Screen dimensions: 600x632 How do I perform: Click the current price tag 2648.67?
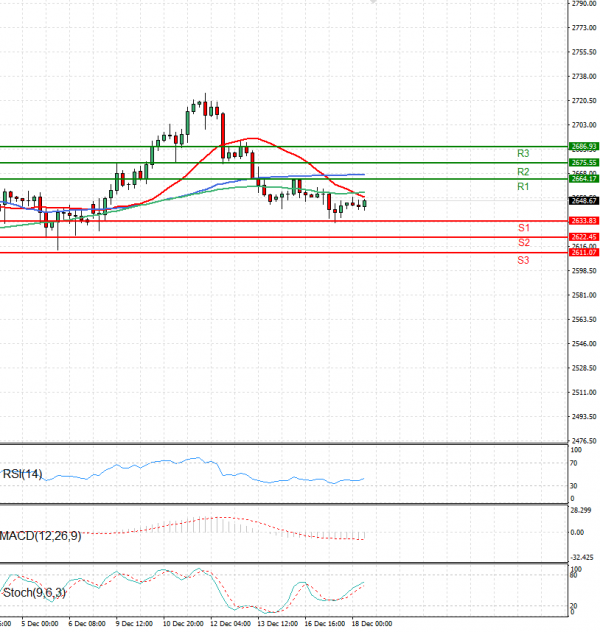click(584, 201)
